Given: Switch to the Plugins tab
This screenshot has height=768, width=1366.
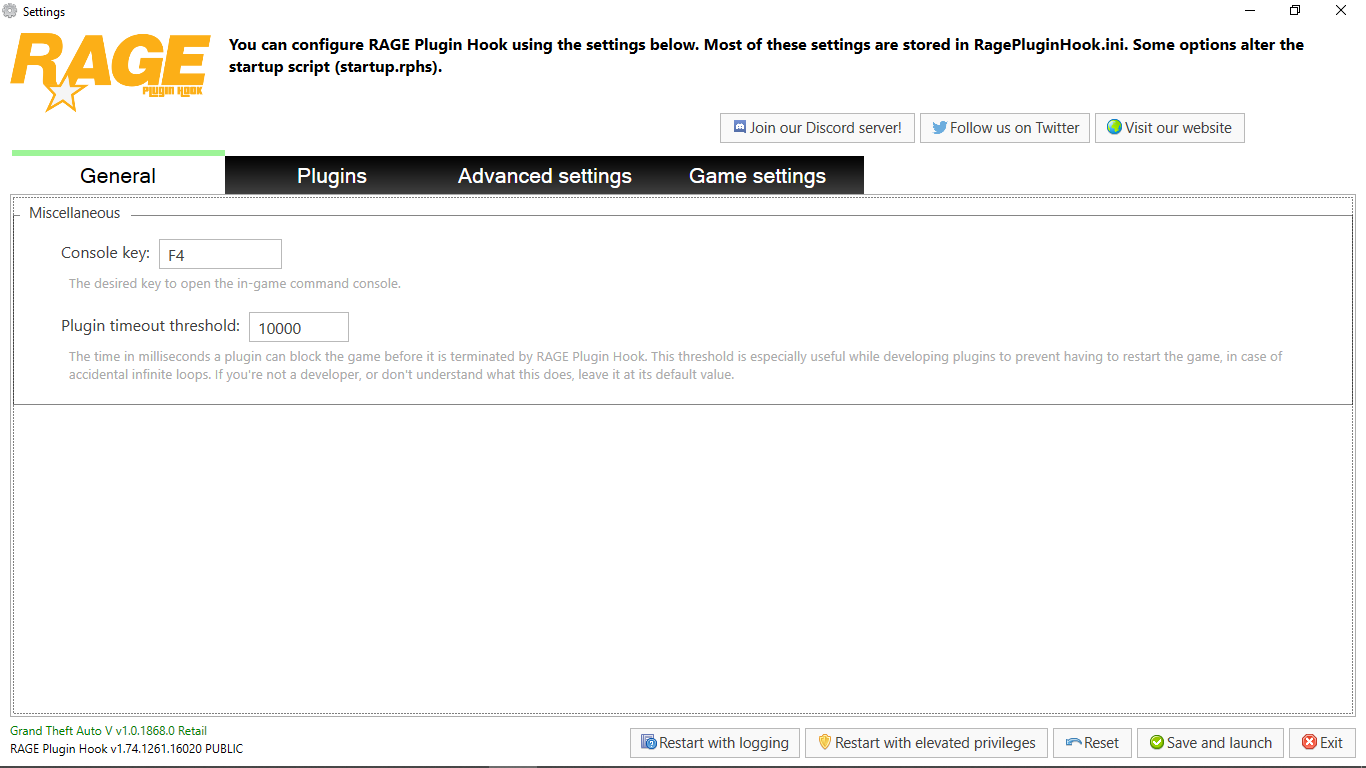Looking at the screenshot, I should (332, 175).
